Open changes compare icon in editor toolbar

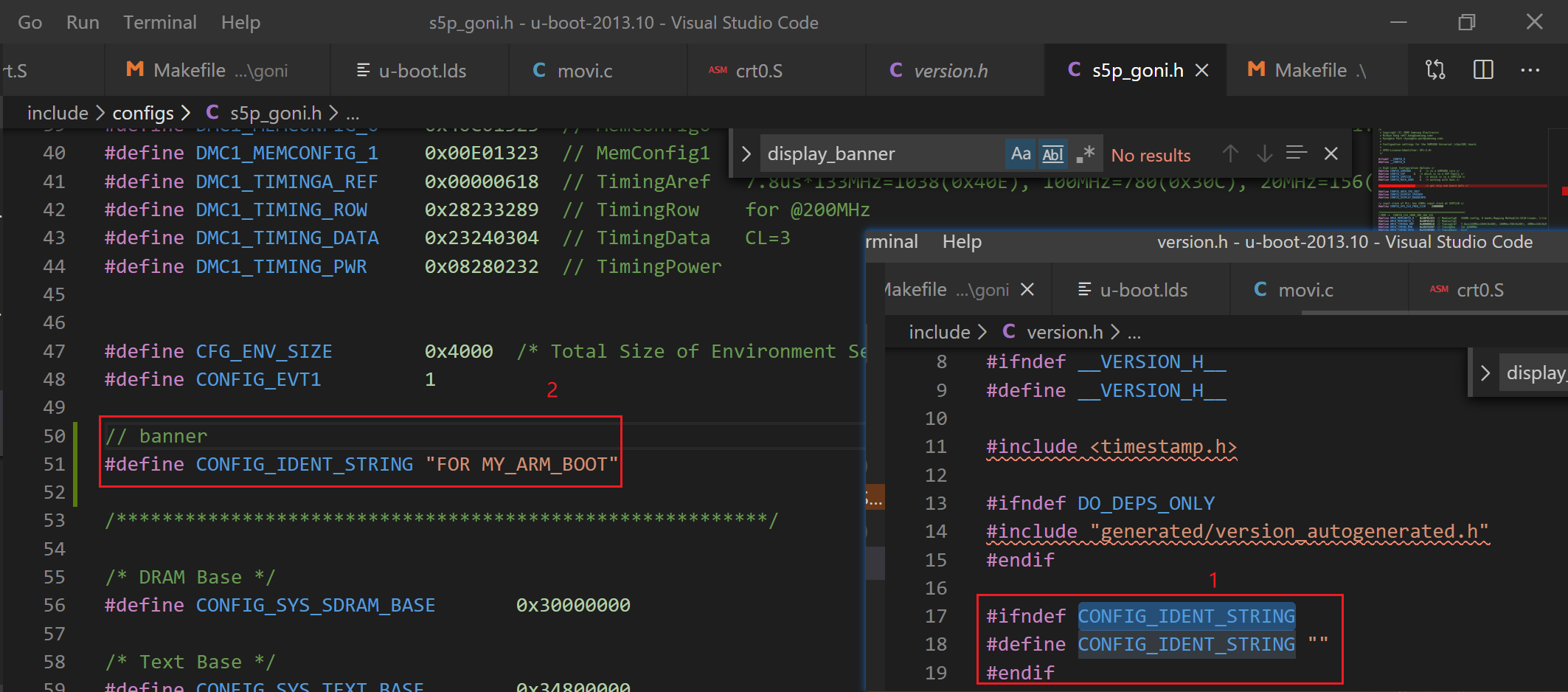(x=1435, y=70)
